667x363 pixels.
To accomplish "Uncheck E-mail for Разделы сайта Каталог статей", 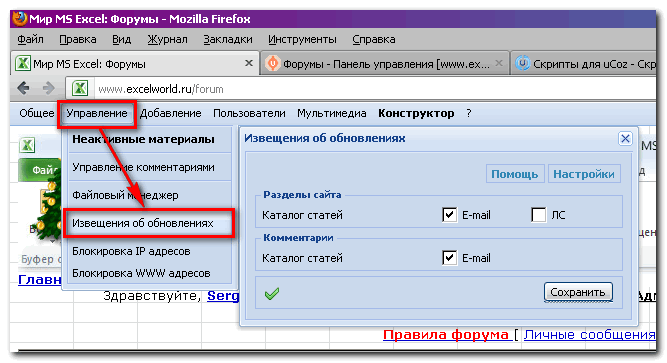I will pos(449,214).
